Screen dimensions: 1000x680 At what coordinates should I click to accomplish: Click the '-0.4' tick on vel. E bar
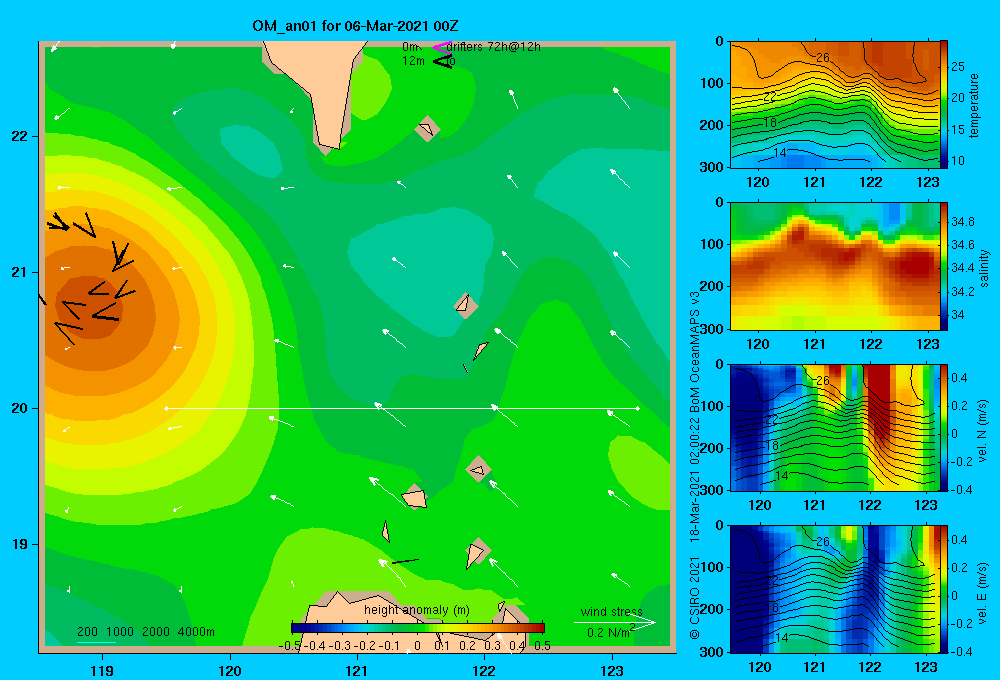click(x=961, y=651)
